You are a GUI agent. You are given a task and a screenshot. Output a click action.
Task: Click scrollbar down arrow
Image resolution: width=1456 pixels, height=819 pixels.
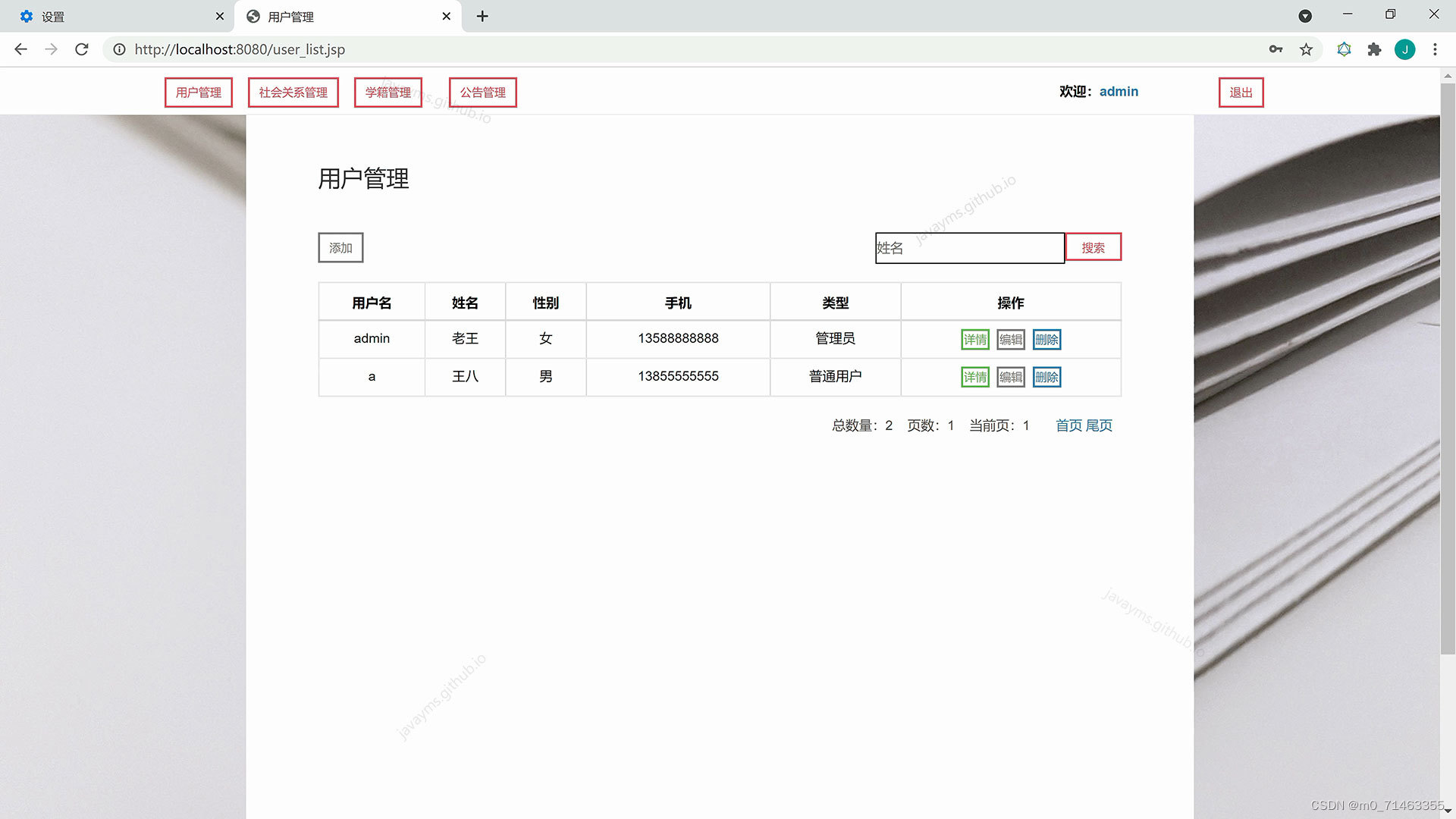1448,811
